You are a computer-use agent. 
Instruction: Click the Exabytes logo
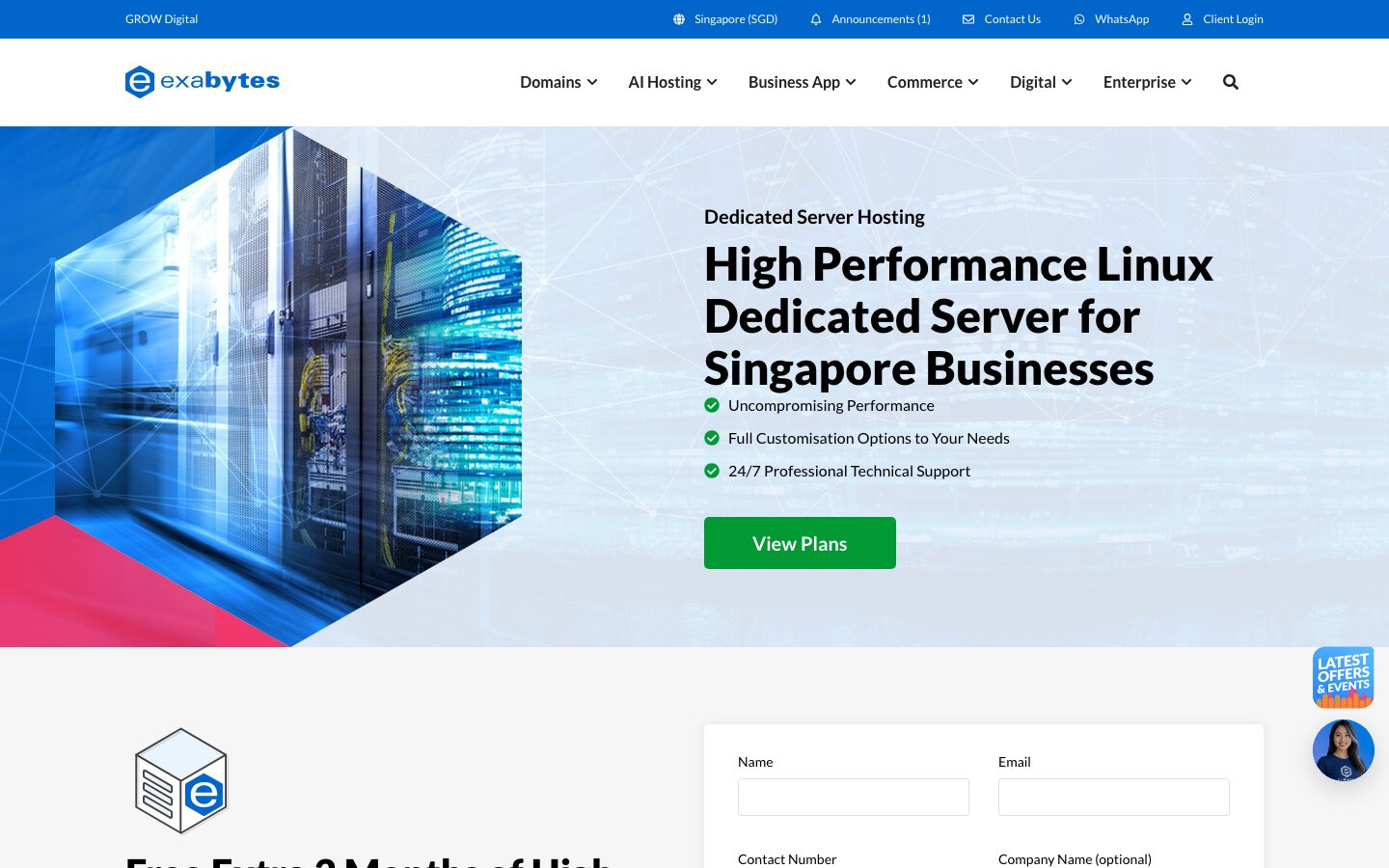[x=203, y=82]
